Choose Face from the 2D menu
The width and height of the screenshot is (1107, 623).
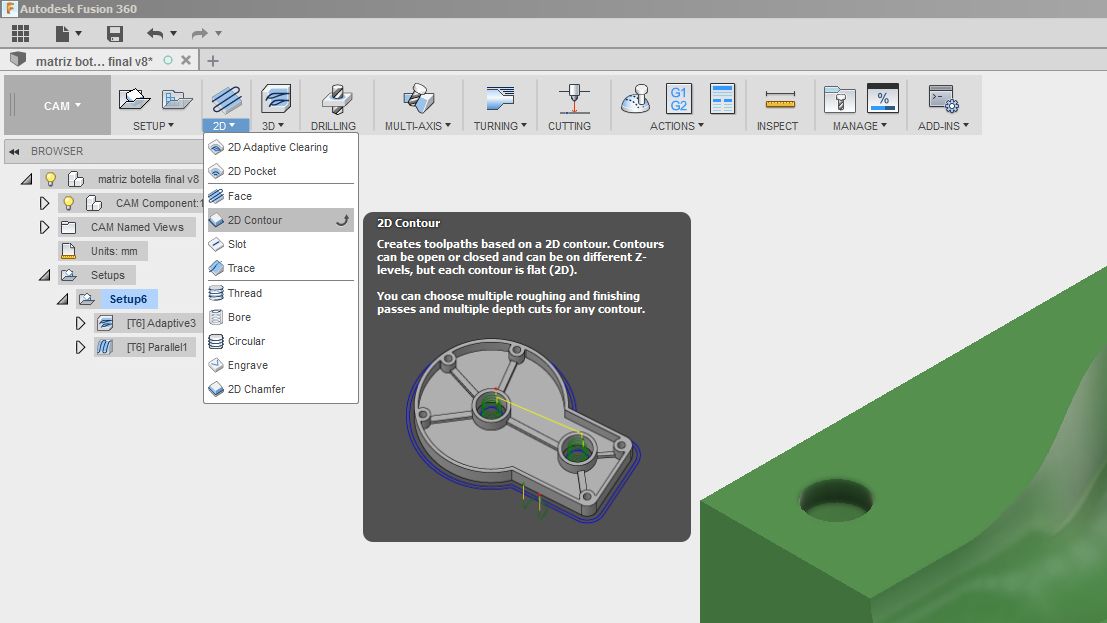280,196
